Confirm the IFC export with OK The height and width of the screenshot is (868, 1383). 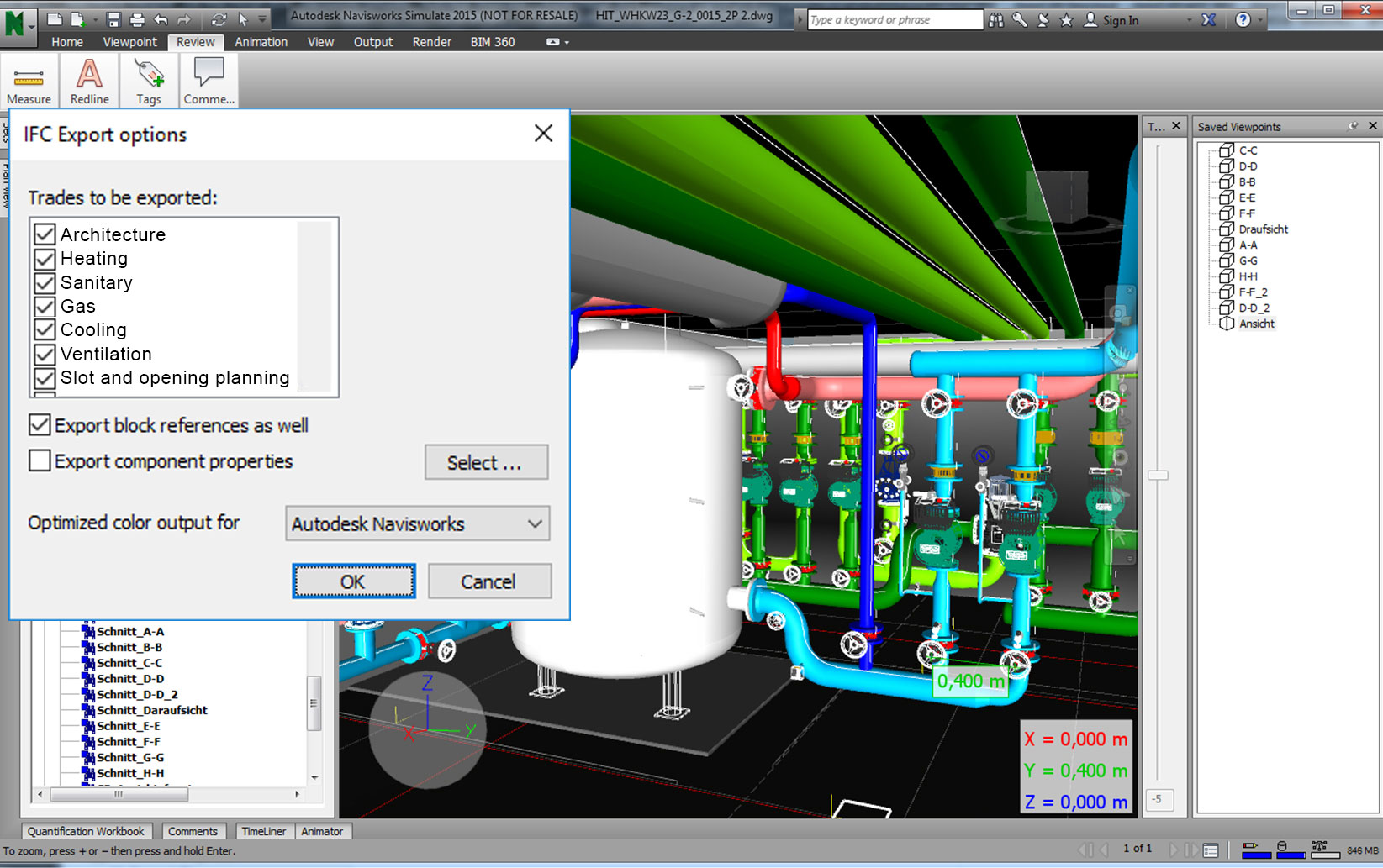pos(353,581)
